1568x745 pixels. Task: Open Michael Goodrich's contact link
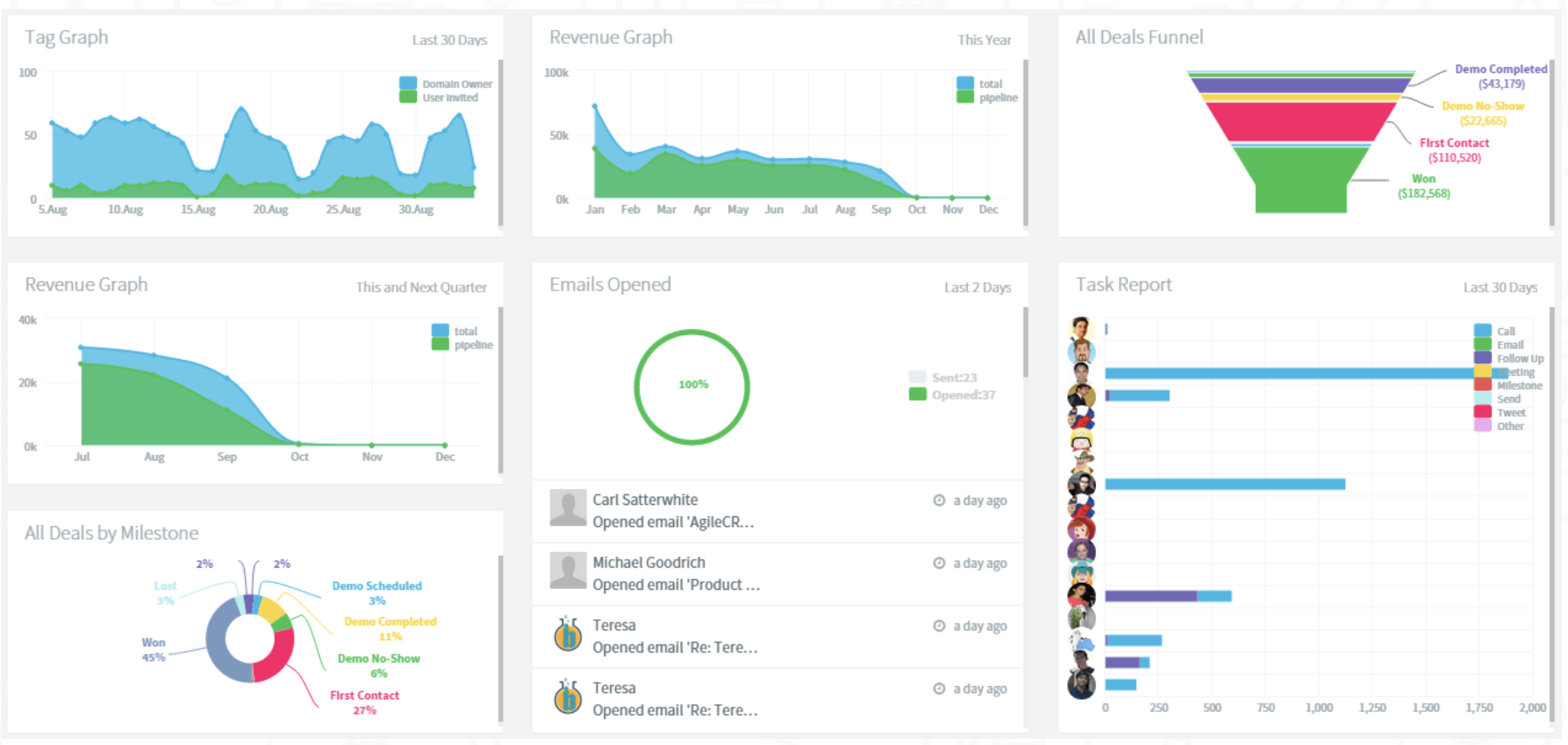point(649,562)
